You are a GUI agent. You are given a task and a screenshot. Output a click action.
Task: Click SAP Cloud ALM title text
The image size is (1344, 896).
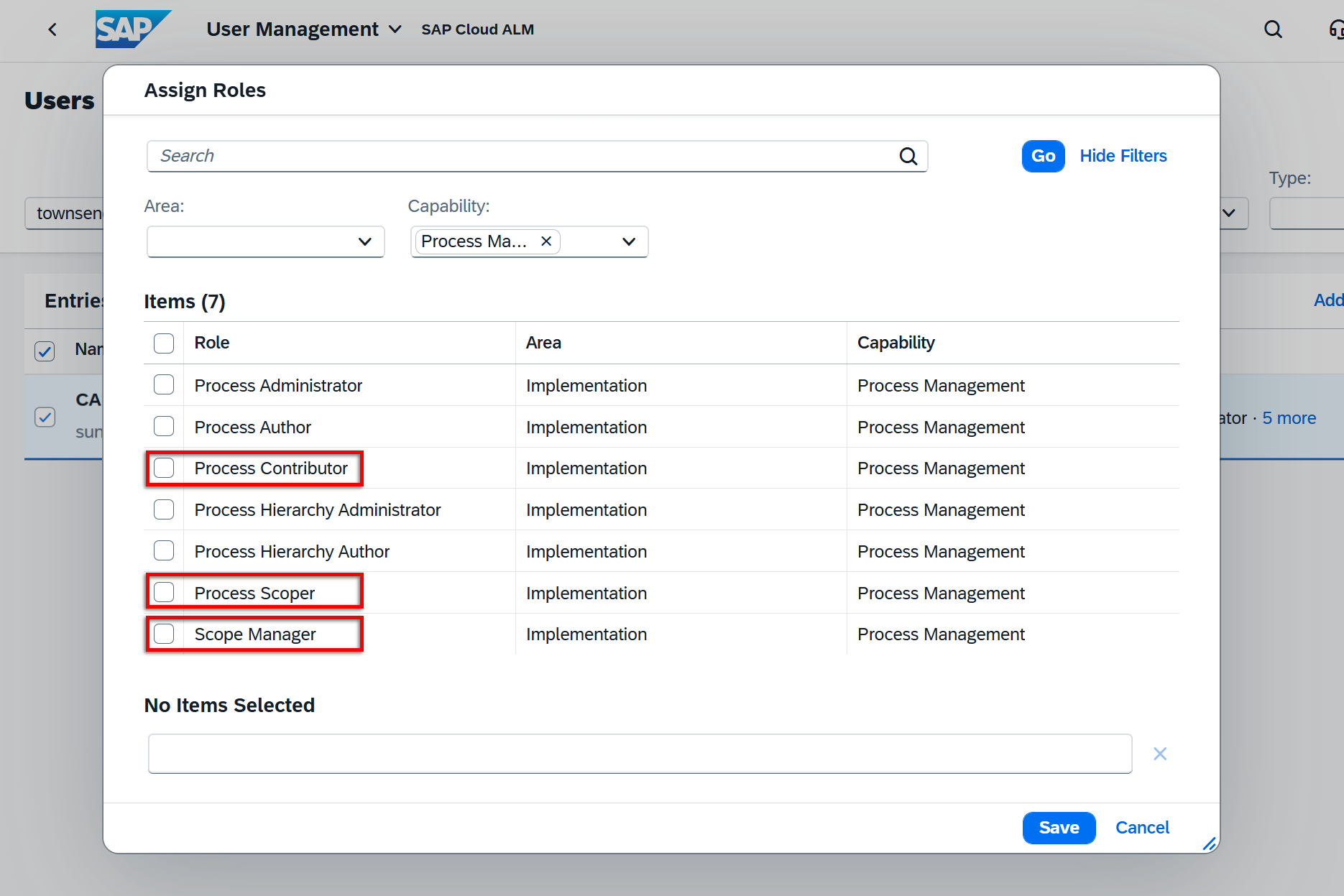[x=477, y=29]
